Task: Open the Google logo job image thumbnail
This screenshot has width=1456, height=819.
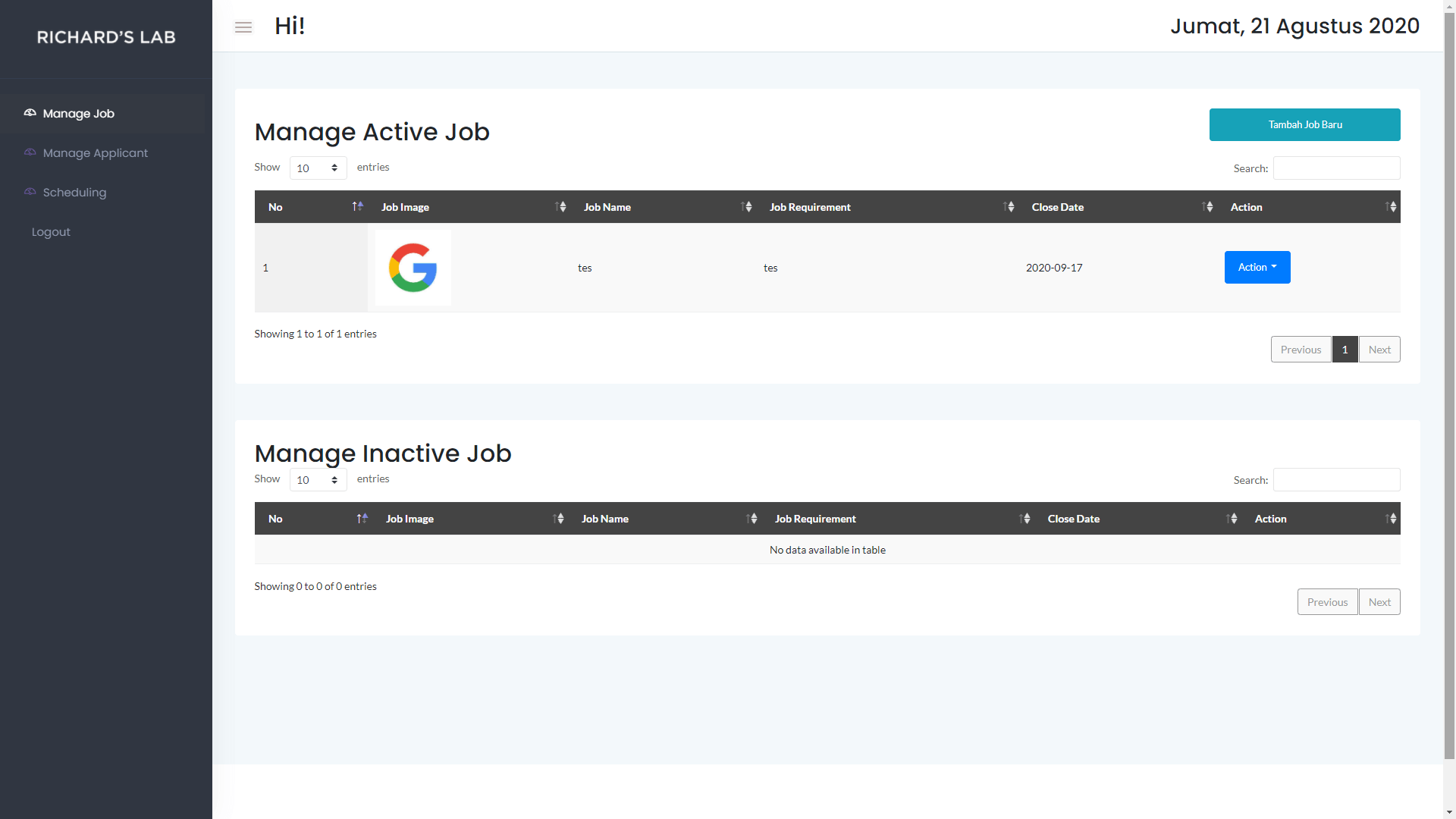Action: tap(413, 268)
